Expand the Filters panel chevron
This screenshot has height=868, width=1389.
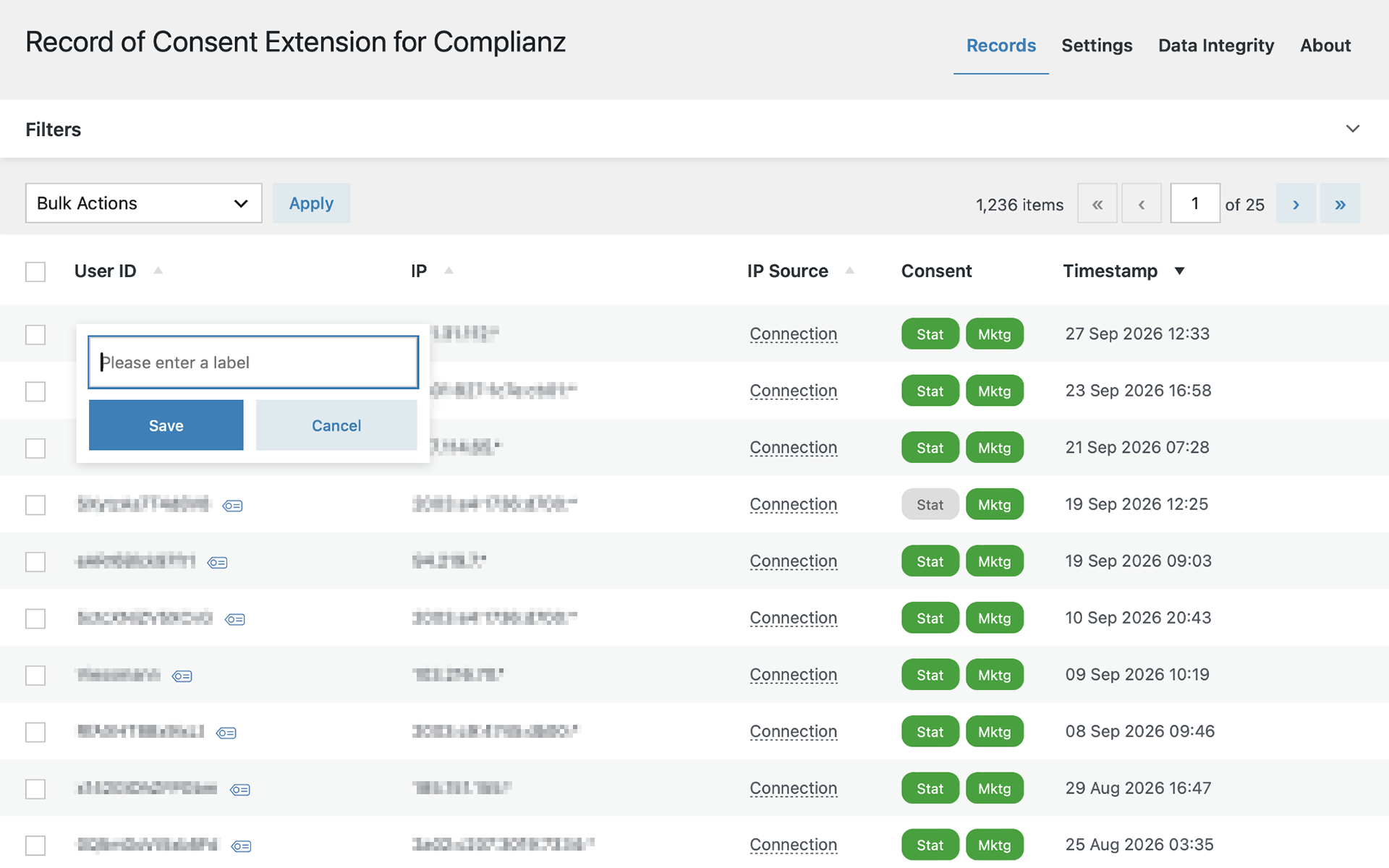pyautogui.click(x=1352, y=129)
